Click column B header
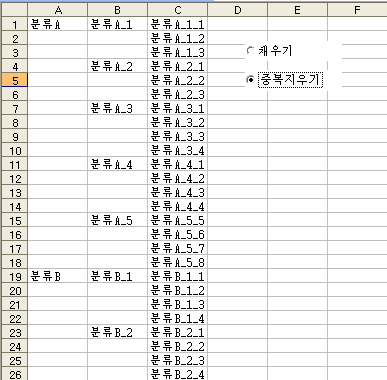This screenshot has height=380, width=387. (x=118, y=10)
